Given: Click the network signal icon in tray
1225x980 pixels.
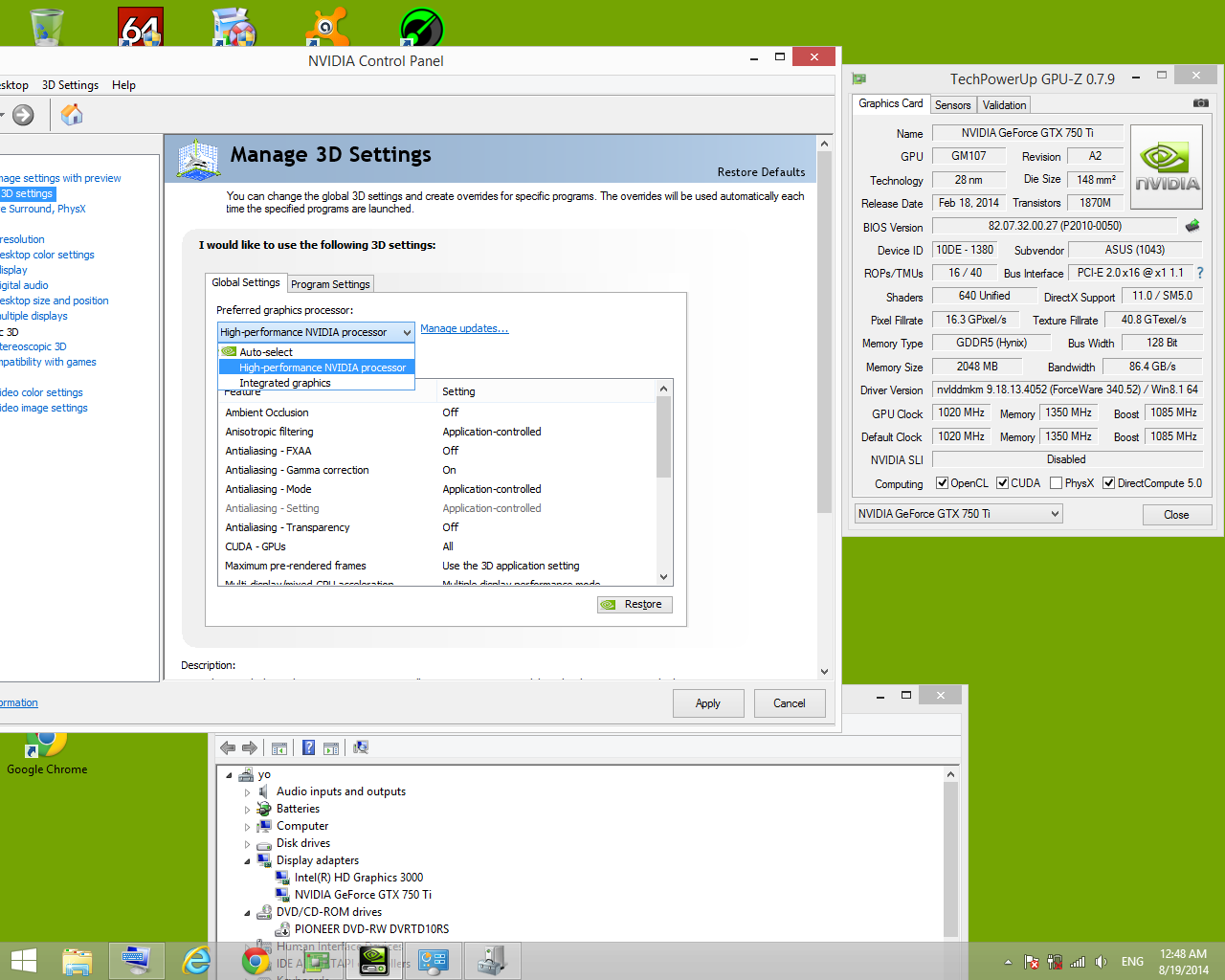Looking at the screenshot, I should coord(1078,962).
